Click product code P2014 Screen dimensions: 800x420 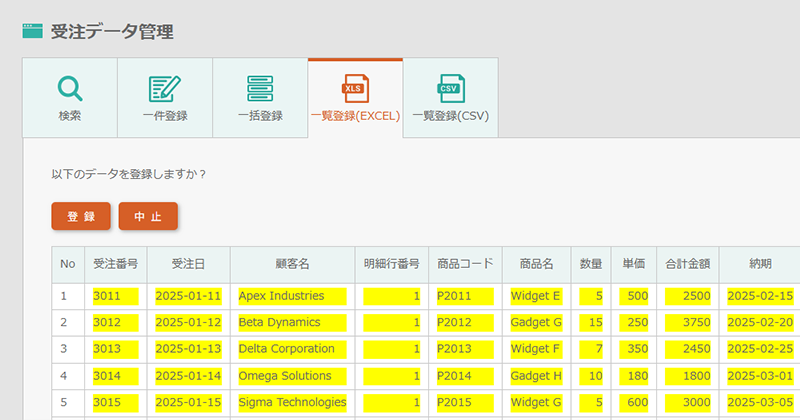465,376
